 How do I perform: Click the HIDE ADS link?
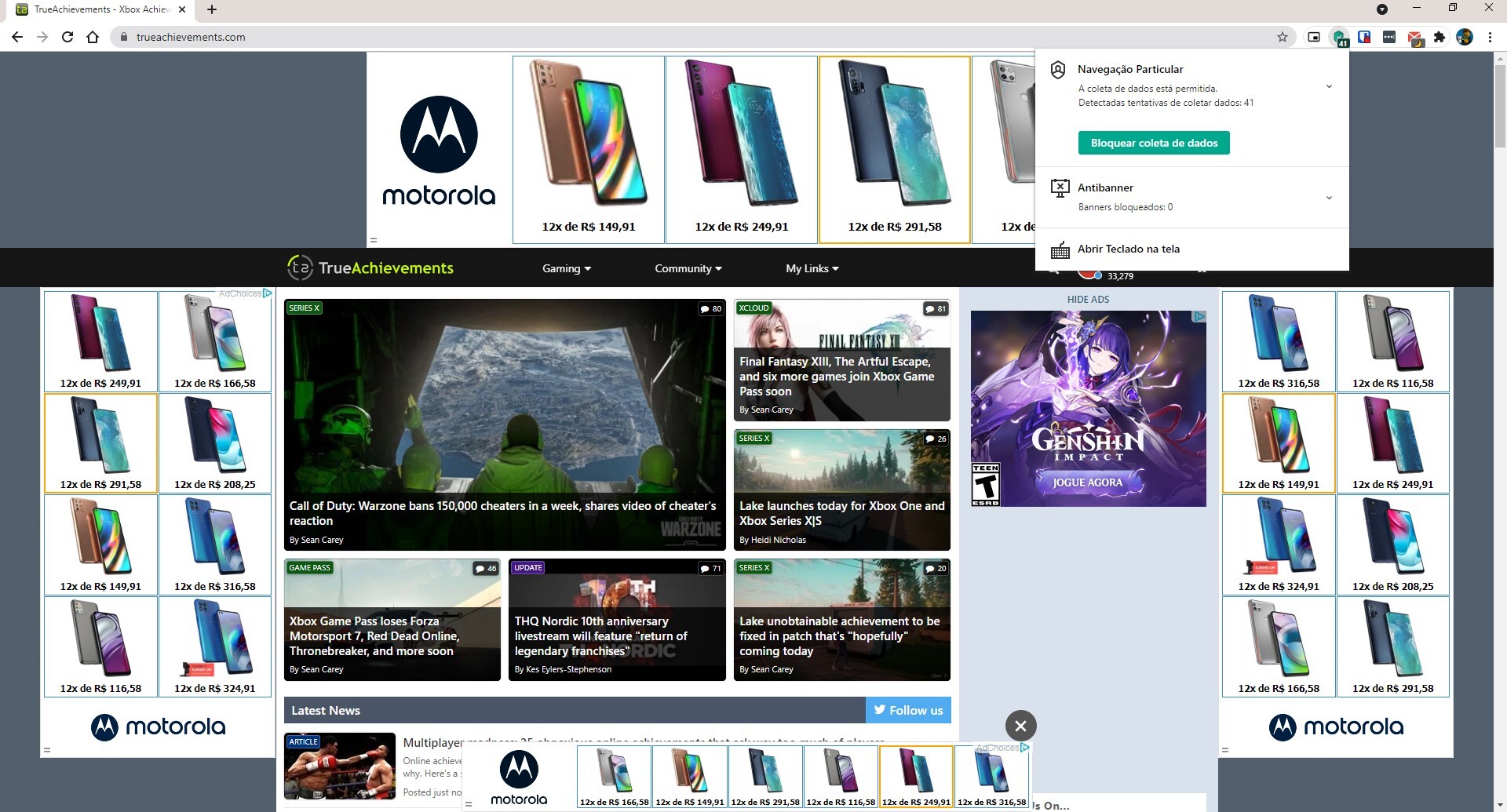click(x=1088, y=299)
